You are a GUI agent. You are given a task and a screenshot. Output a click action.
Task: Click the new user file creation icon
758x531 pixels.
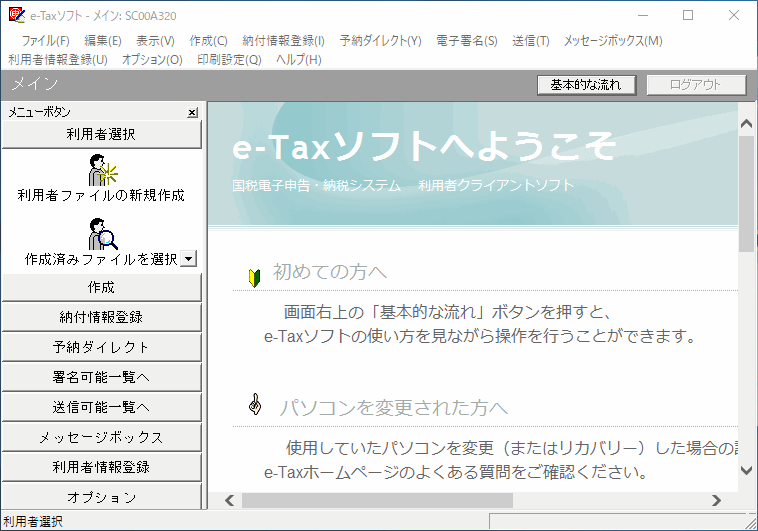tap(102, 170)
